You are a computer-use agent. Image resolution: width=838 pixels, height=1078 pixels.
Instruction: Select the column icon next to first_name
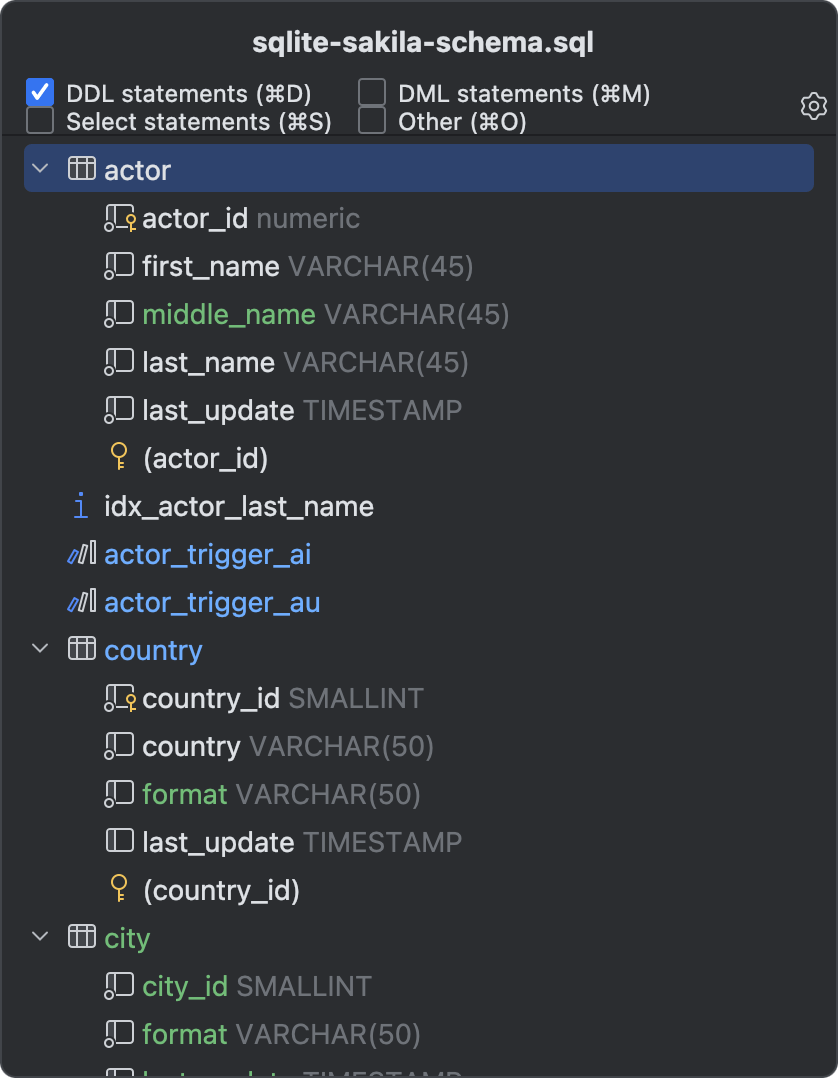tap(119, 265)
